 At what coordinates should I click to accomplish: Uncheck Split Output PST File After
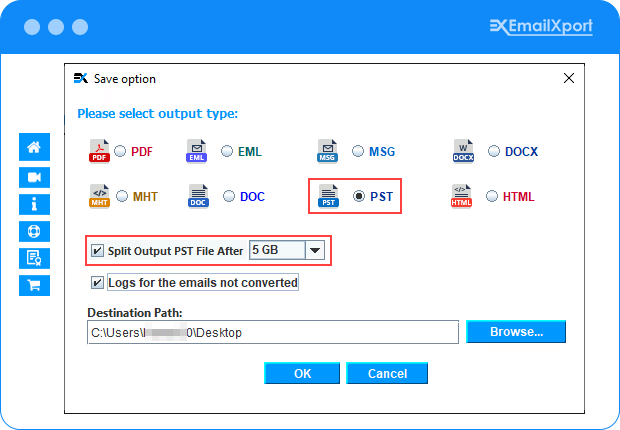tap(98, 251)
